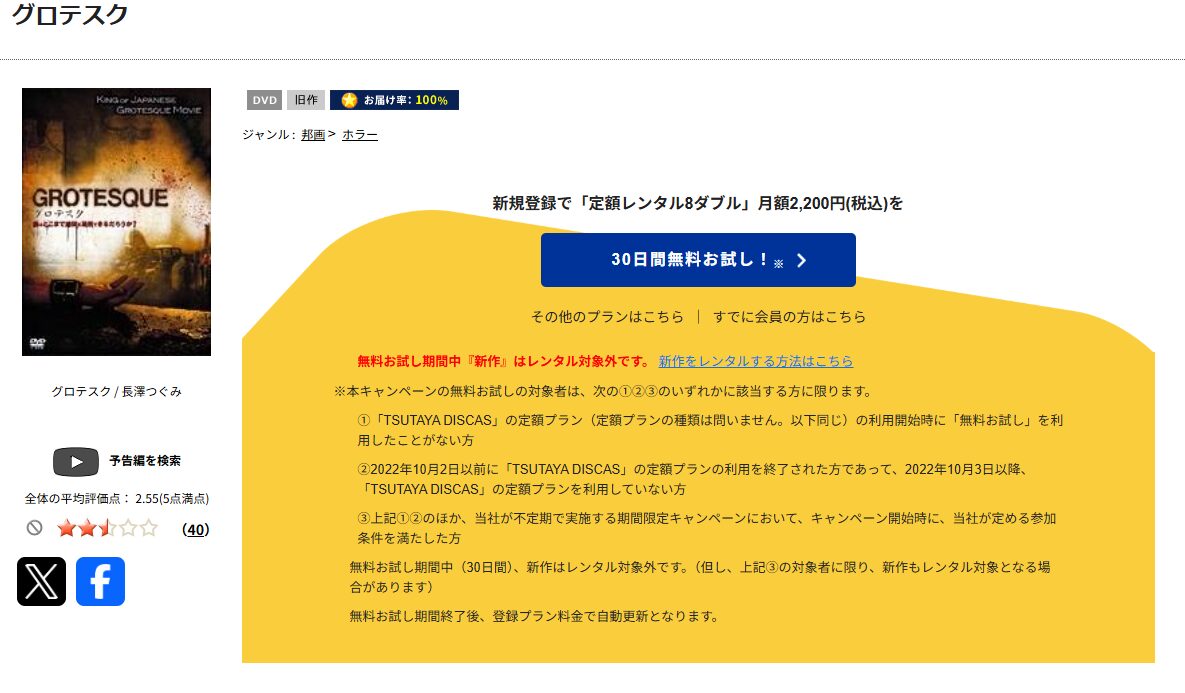
Task: Rate the movie two stars
Action: click(x=87, y=527)
